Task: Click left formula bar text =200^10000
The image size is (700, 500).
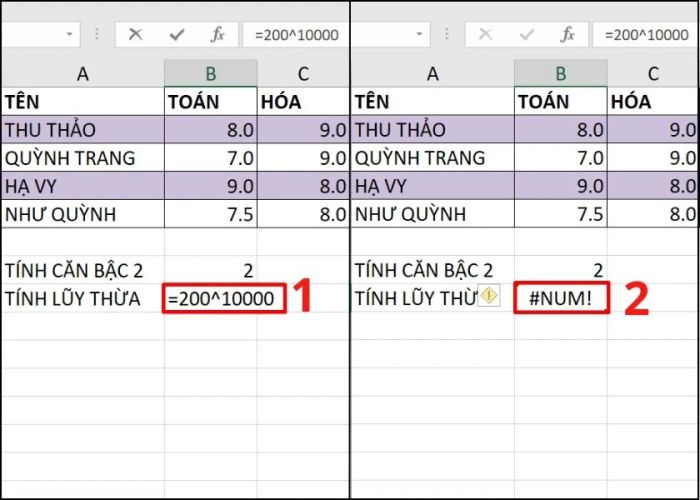Action: point(296,35)
